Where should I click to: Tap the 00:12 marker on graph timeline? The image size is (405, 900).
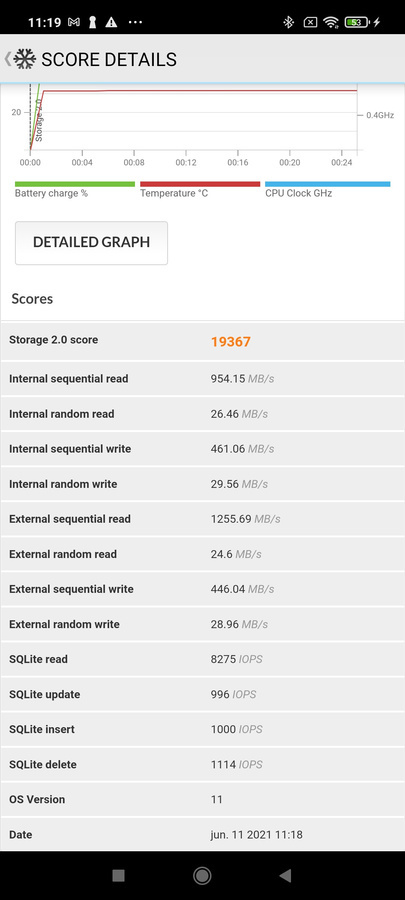click(x=186, y=163)
